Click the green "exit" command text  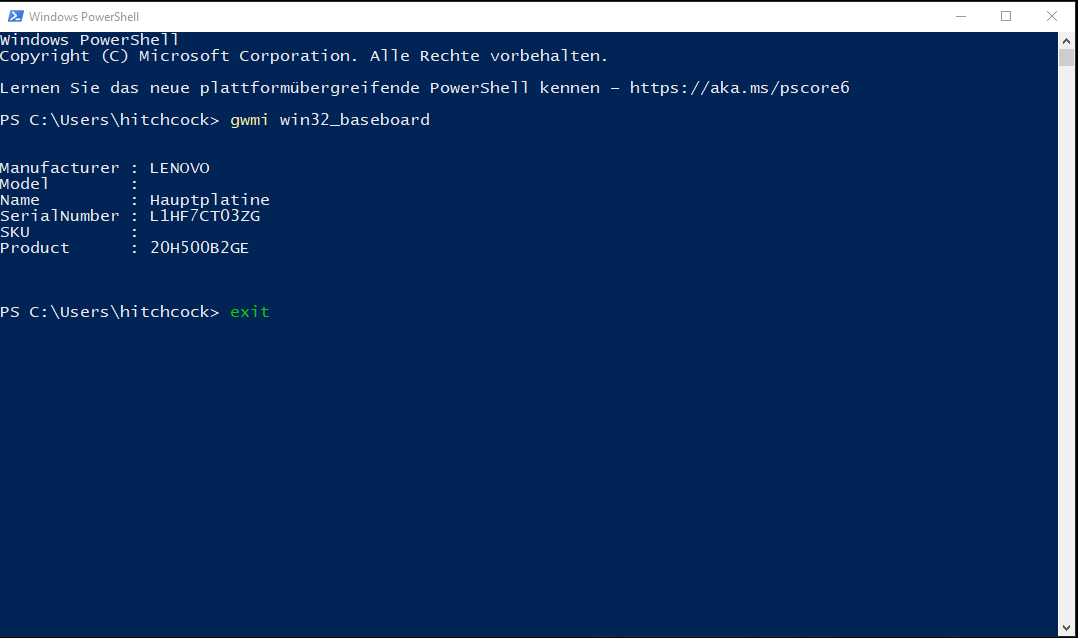coord(250,312)
